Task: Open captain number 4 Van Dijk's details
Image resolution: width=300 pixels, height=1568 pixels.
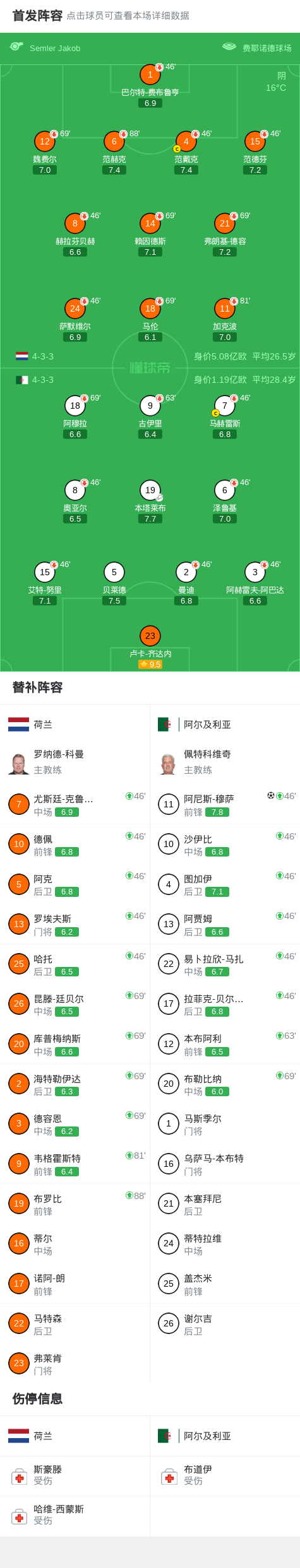Action: (186, 141)
